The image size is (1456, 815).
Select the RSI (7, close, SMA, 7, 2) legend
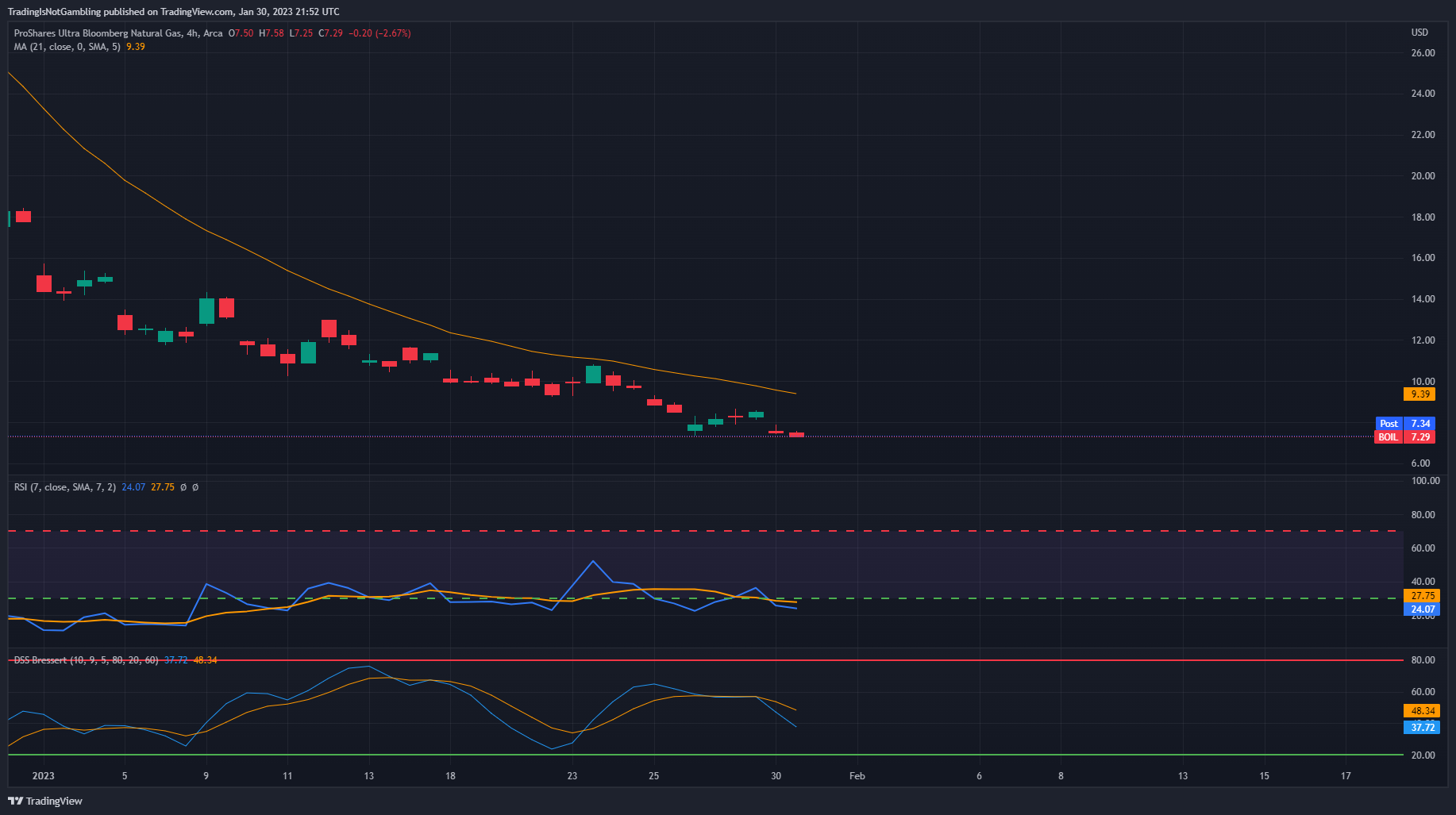[x=65, y=487]
